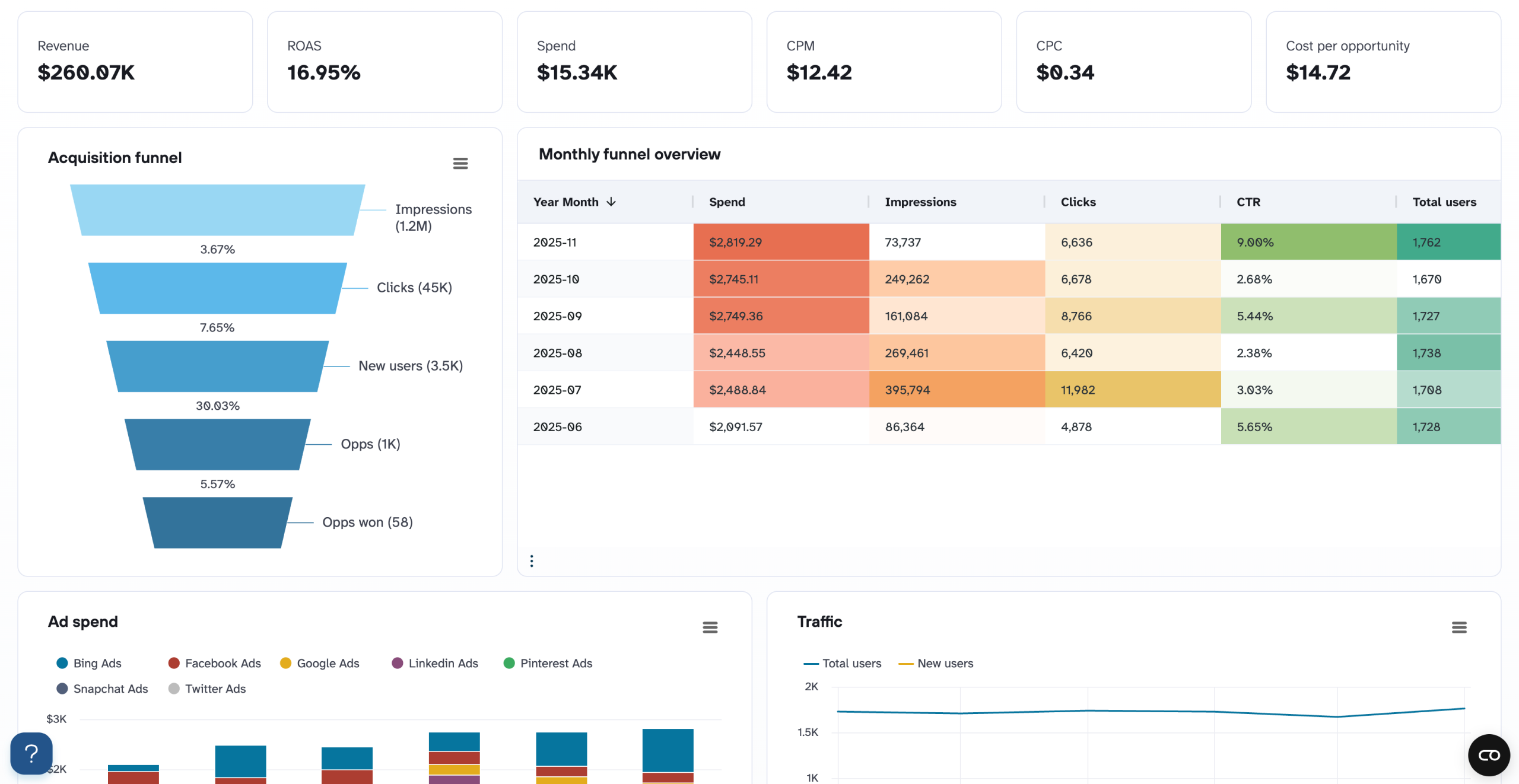
Task: Sort table by Clicks column header
Action: pos(1132,202)
